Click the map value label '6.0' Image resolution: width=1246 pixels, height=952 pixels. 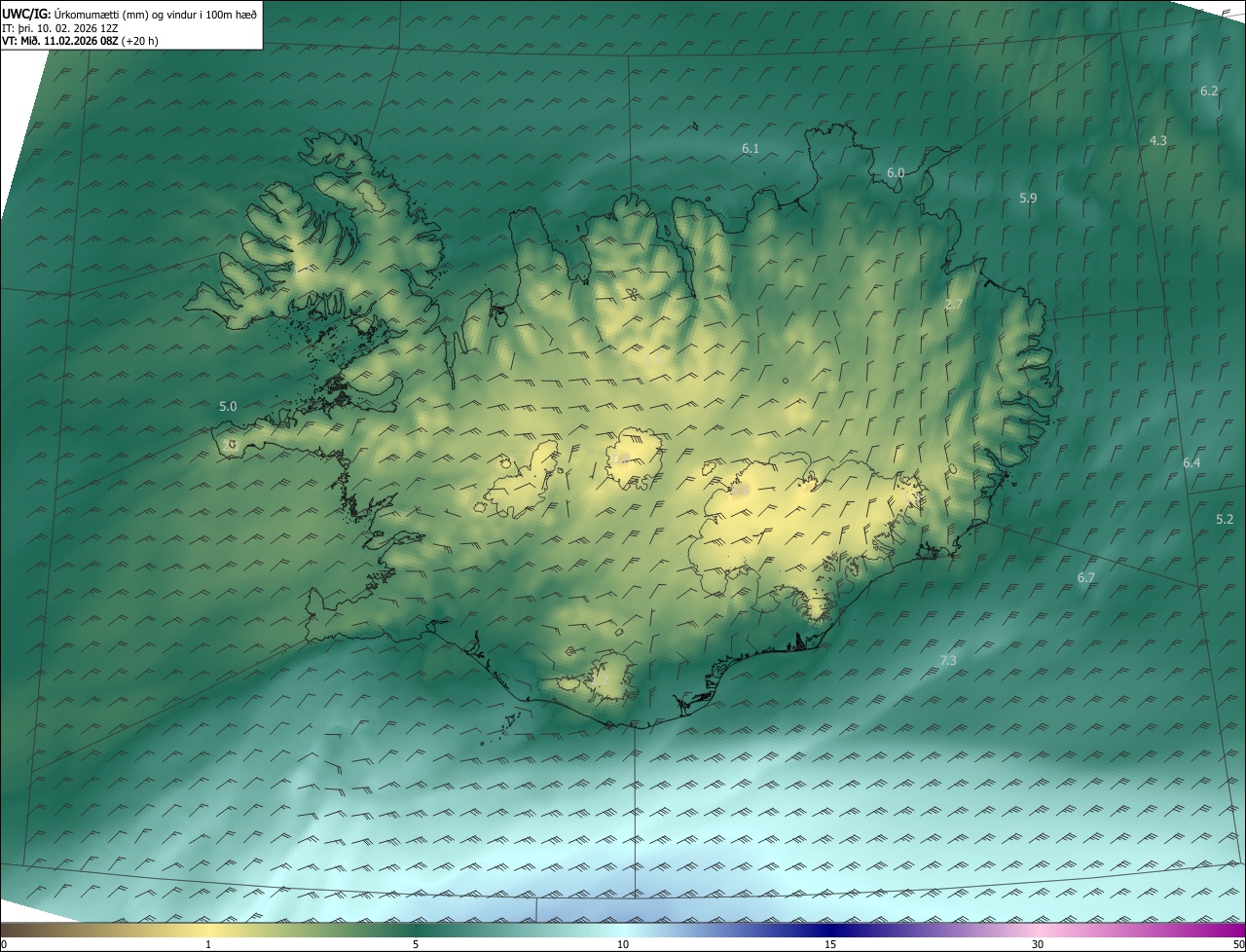[x=896, y=172]
